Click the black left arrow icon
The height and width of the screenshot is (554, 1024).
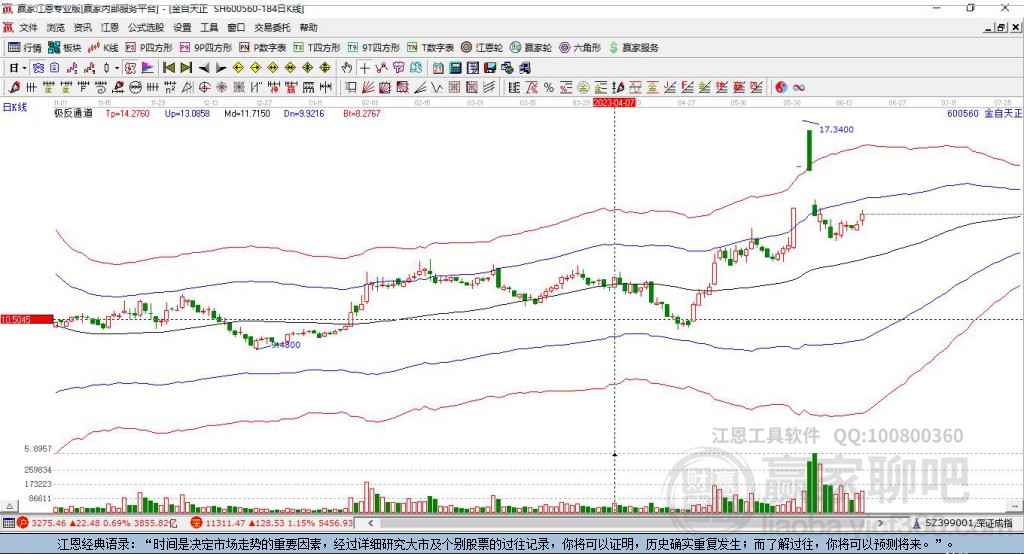coord(204,68)
